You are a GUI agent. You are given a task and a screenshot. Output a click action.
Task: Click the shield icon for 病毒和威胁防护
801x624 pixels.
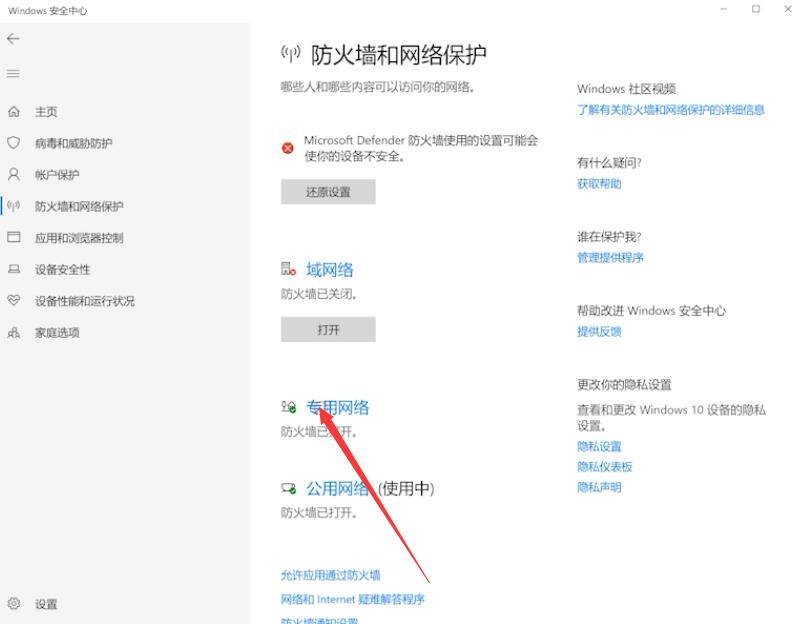14,142
